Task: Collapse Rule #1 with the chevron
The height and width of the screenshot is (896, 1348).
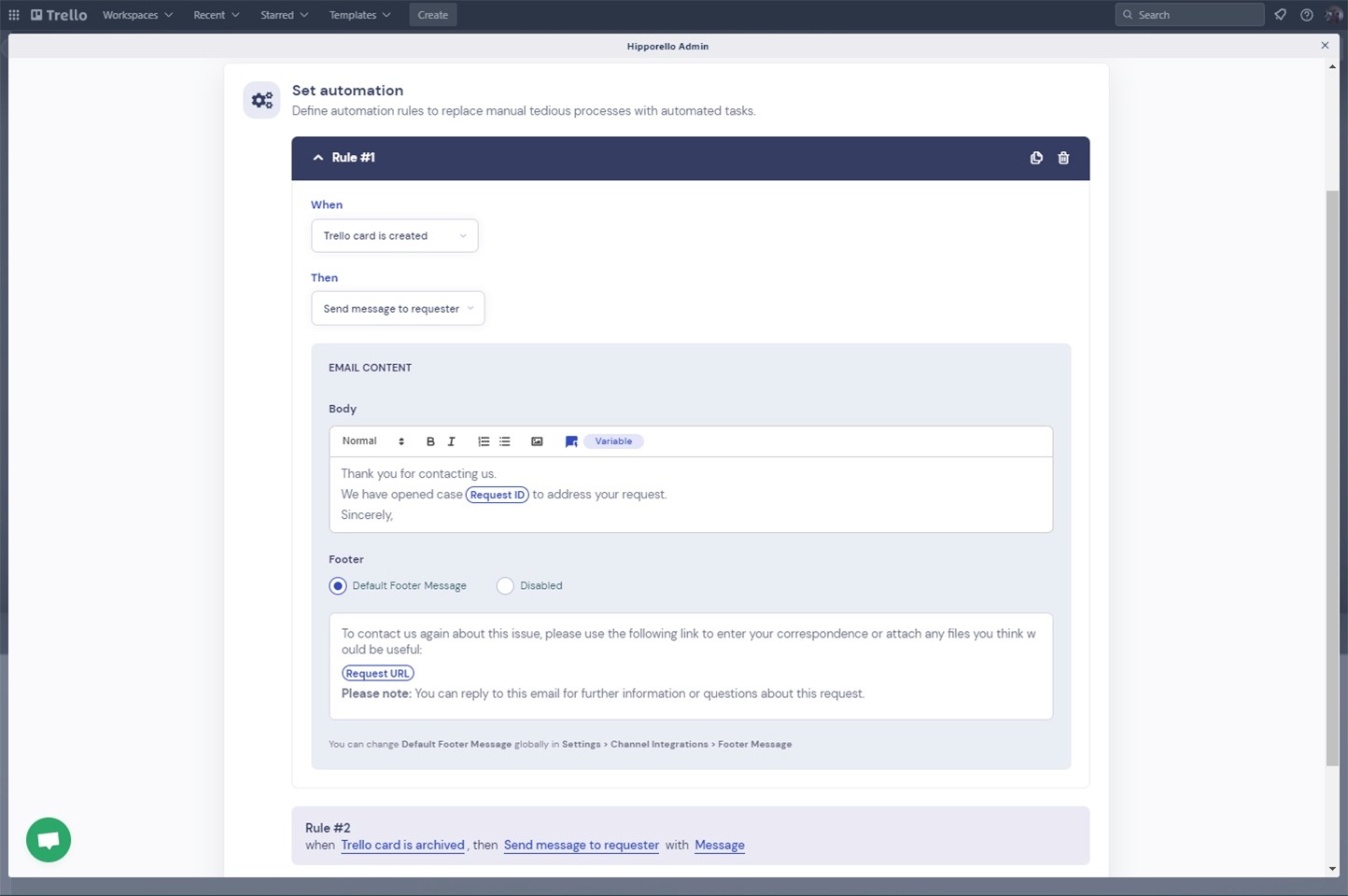Action: point(318,158)
